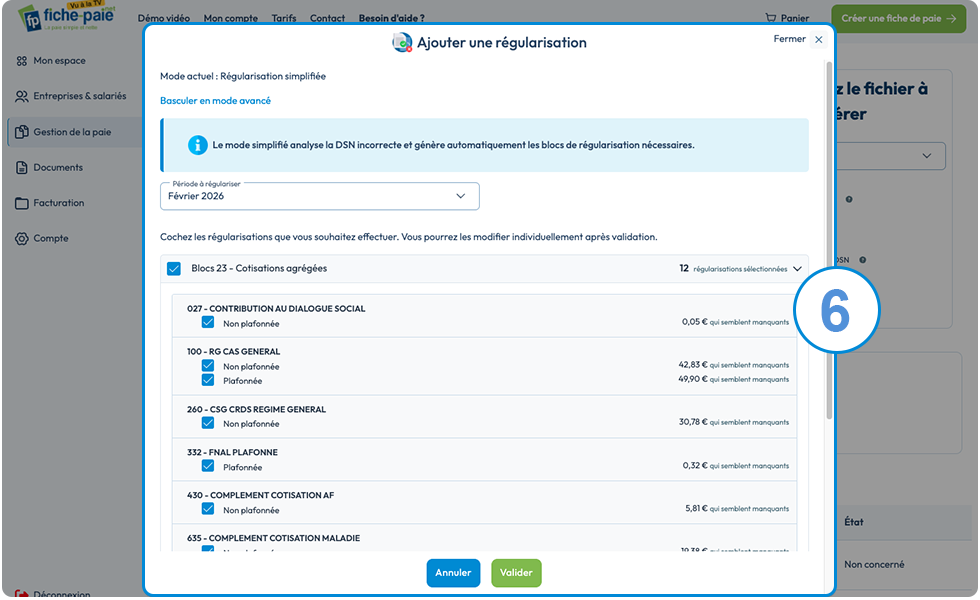Click the Compte gear icon

click(x=22, y=238)
